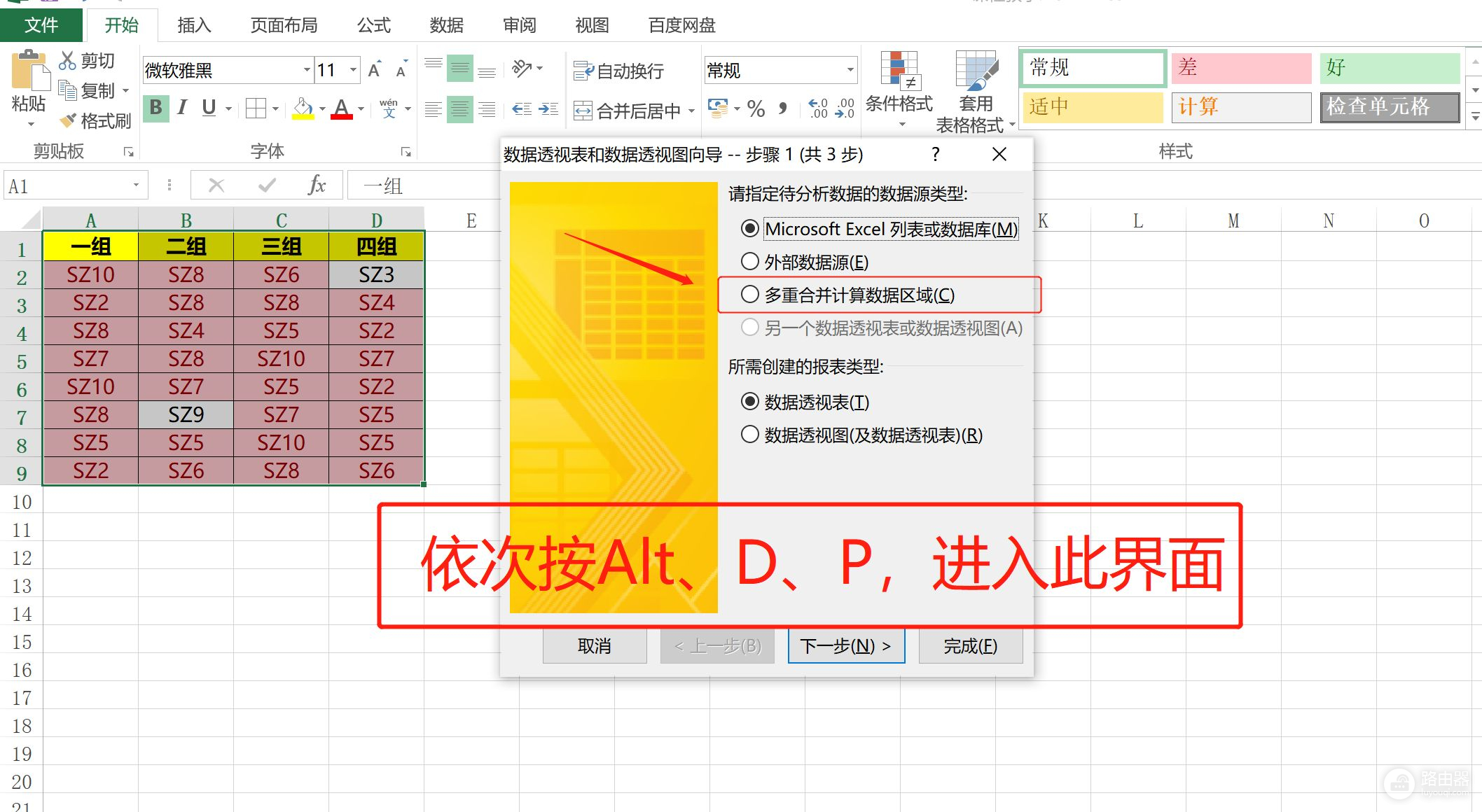Click the increase font size icon
The height and width of the screenshot is (812, 1482).
point(374,69)
